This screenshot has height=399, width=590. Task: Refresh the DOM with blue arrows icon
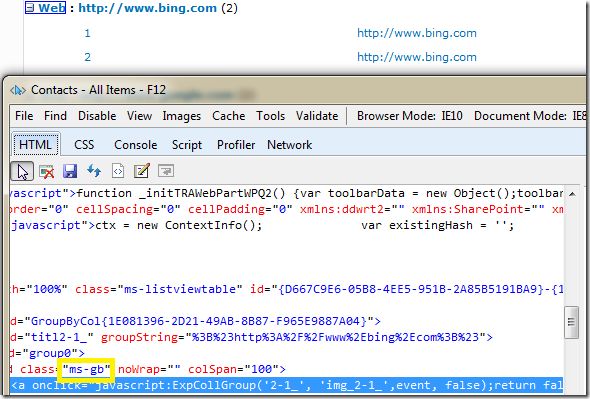(x=94, y=171)
